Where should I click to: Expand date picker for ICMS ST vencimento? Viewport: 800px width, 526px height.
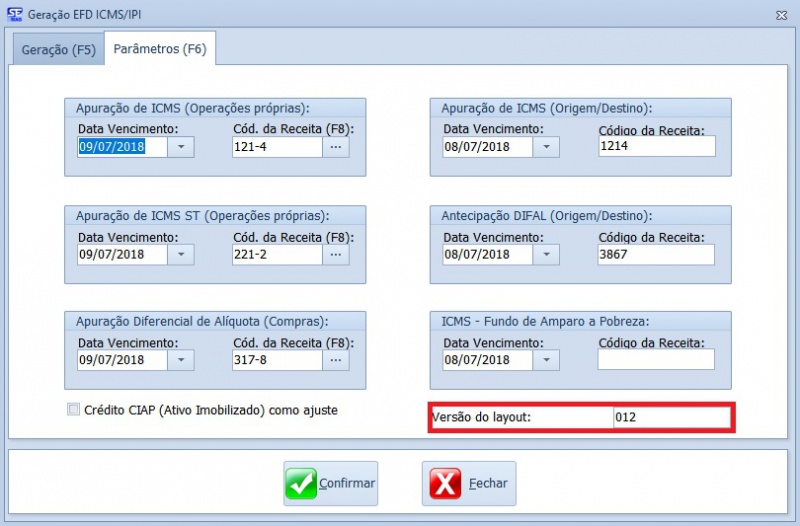[181, 254]
